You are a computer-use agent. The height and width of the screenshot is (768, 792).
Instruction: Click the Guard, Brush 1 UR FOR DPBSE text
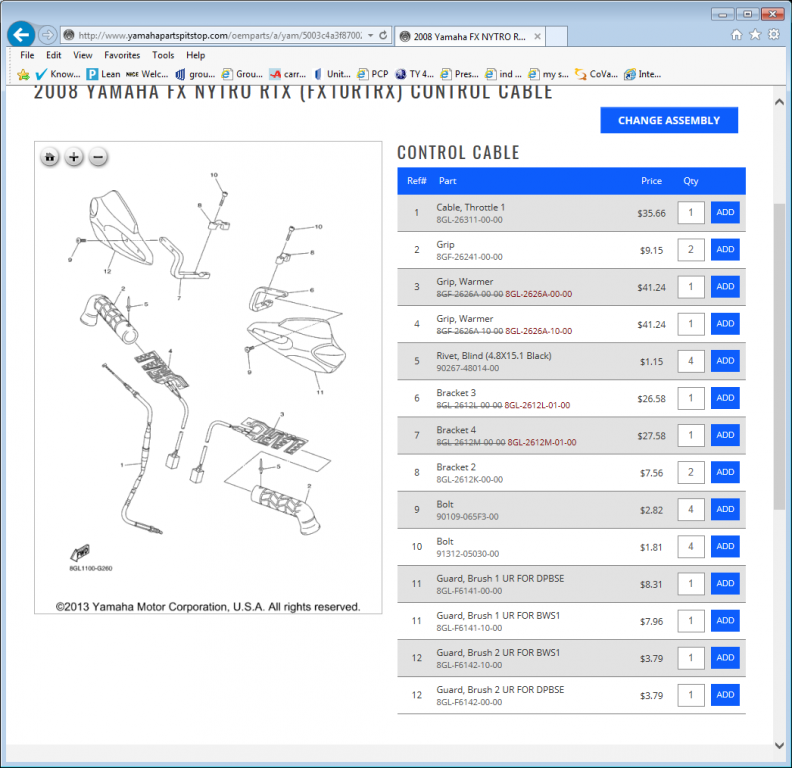(500, 579)
